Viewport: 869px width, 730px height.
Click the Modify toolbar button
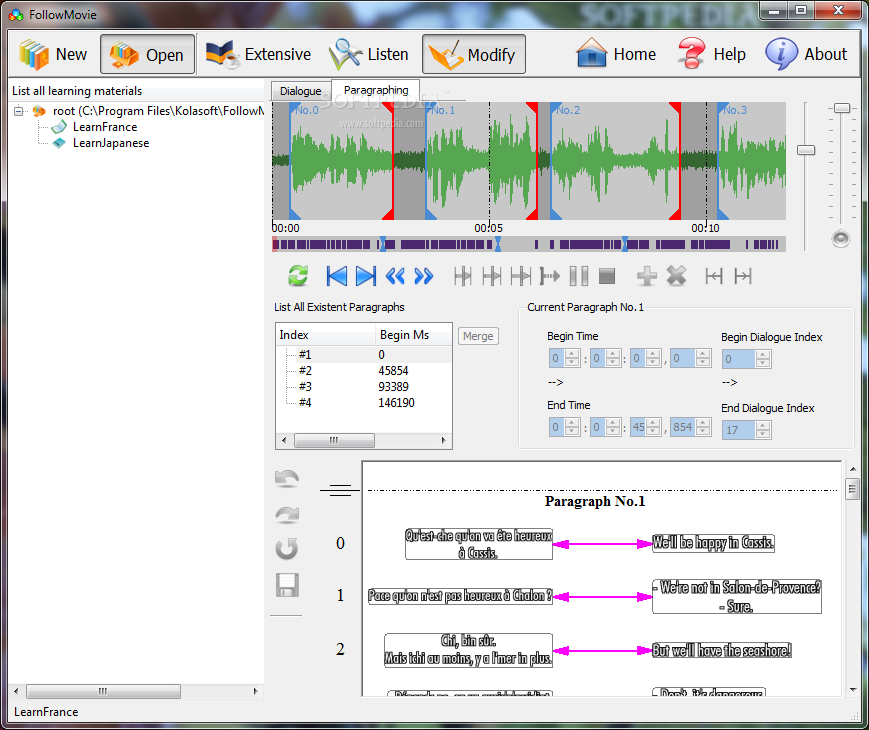click(x=474, y=54)
